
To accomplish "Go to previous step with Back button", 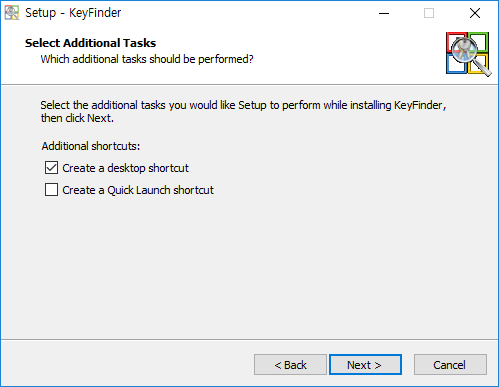I will [x=290, y=365].
